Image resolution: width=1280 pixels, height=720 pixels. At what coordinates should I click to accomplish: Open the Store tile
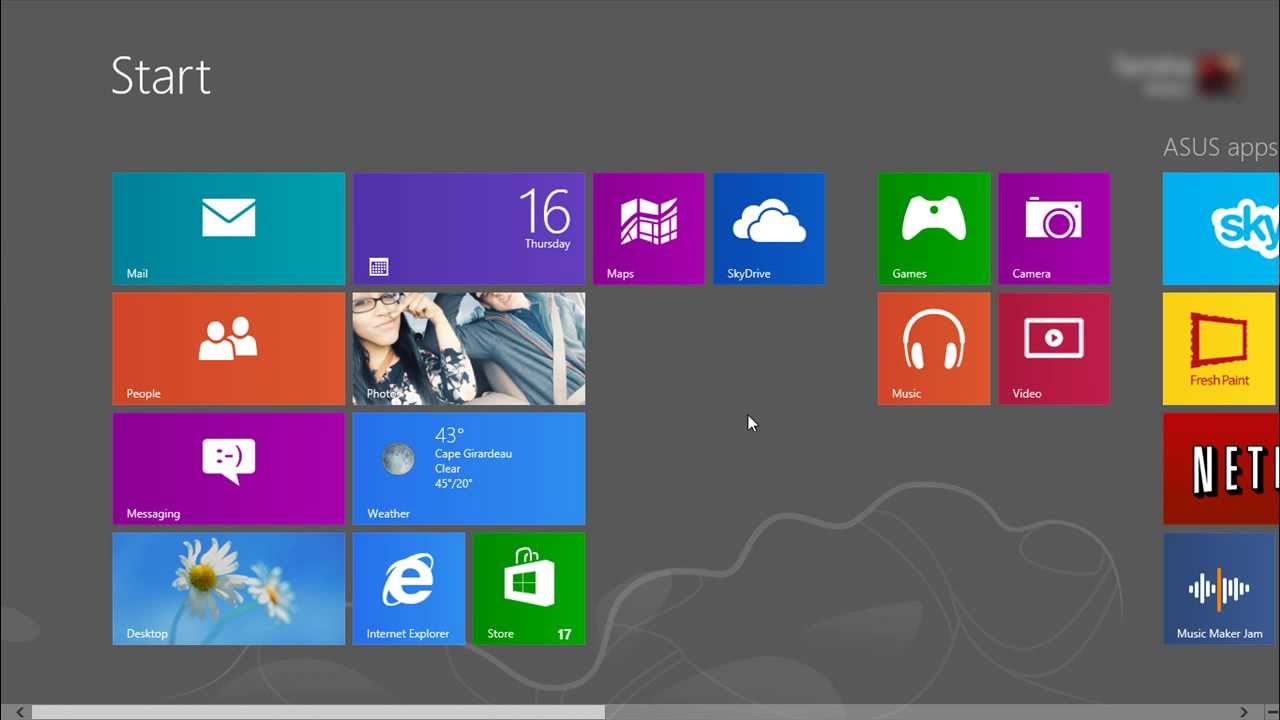point(529,589)
